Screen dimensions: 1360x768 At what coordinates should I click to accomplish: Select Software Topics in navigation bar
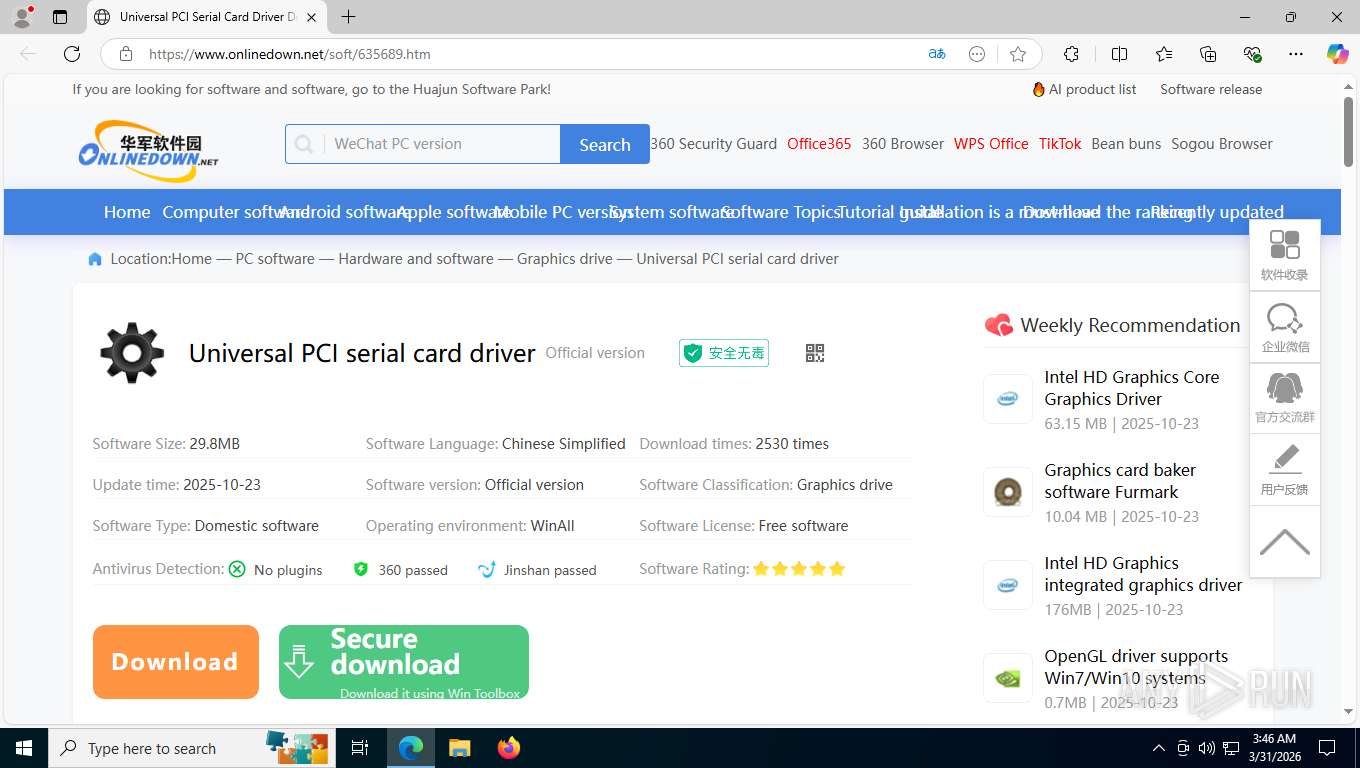click(780, 212)
